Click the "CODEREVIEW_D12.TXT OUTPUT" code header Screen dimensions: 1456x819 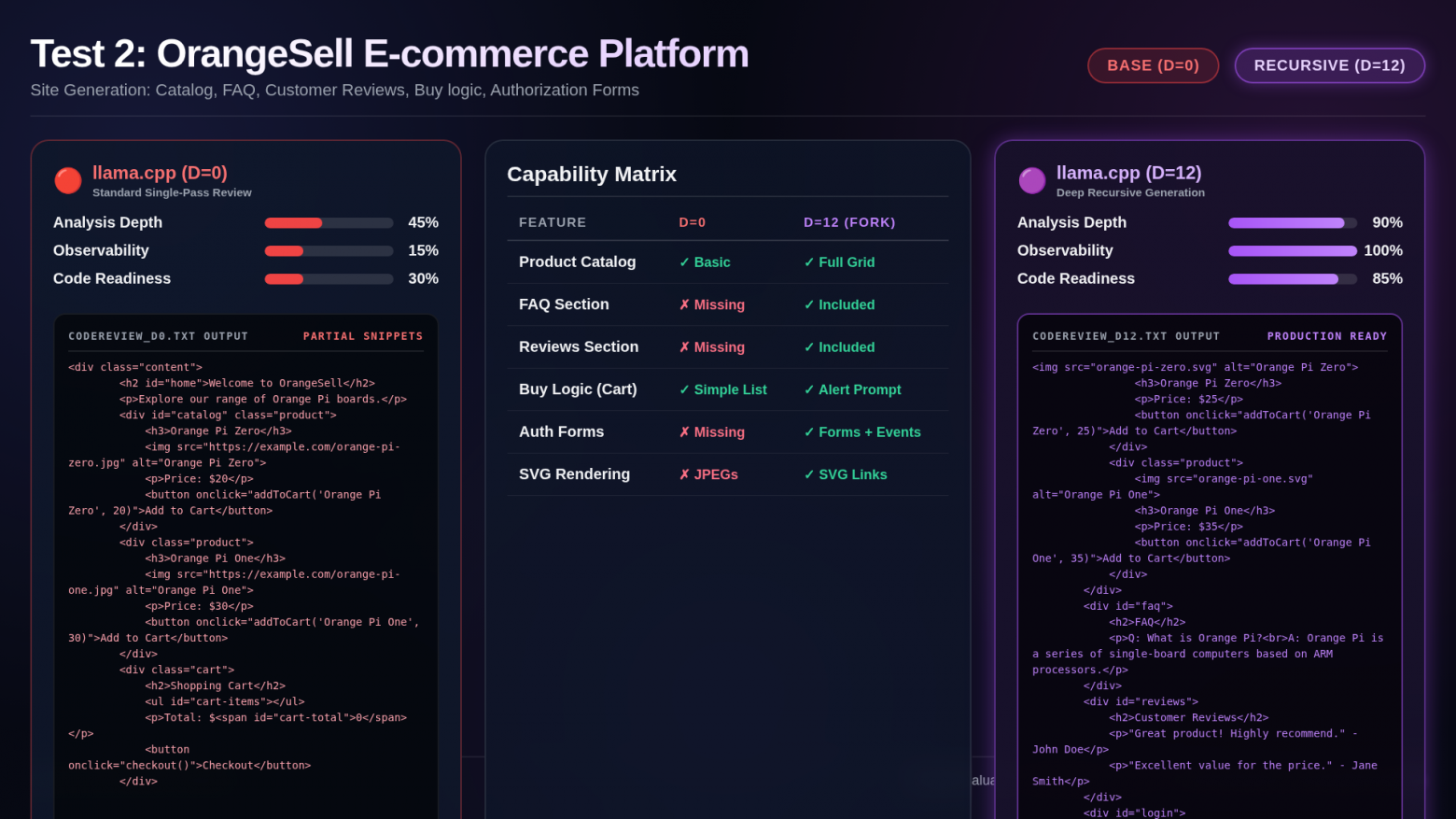[1126, 336]
